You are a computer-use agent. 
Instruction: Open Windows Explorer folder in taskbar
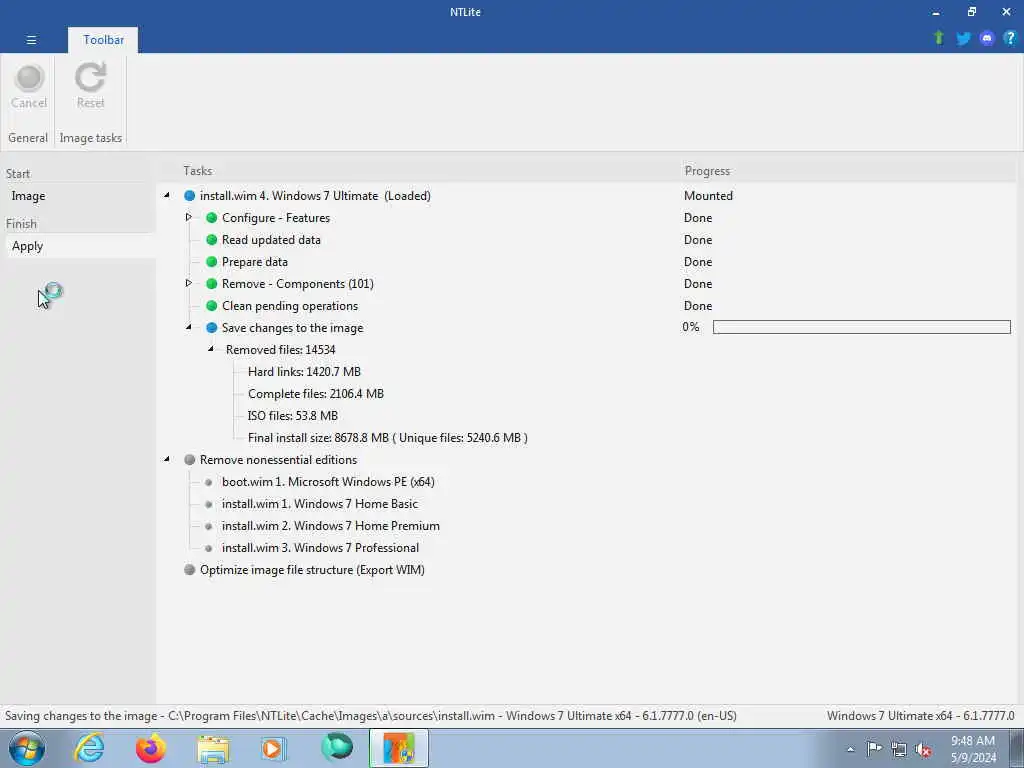click(213, 749)
